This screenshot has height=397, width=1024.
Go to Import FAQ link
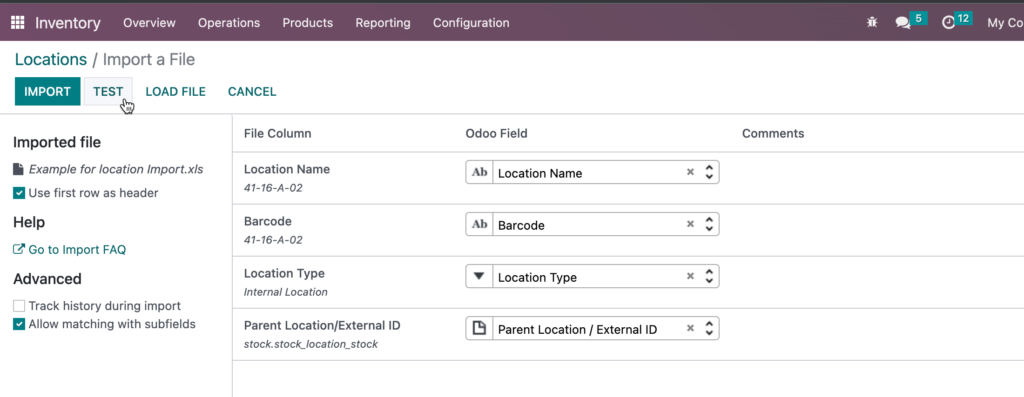pos(70,249)
